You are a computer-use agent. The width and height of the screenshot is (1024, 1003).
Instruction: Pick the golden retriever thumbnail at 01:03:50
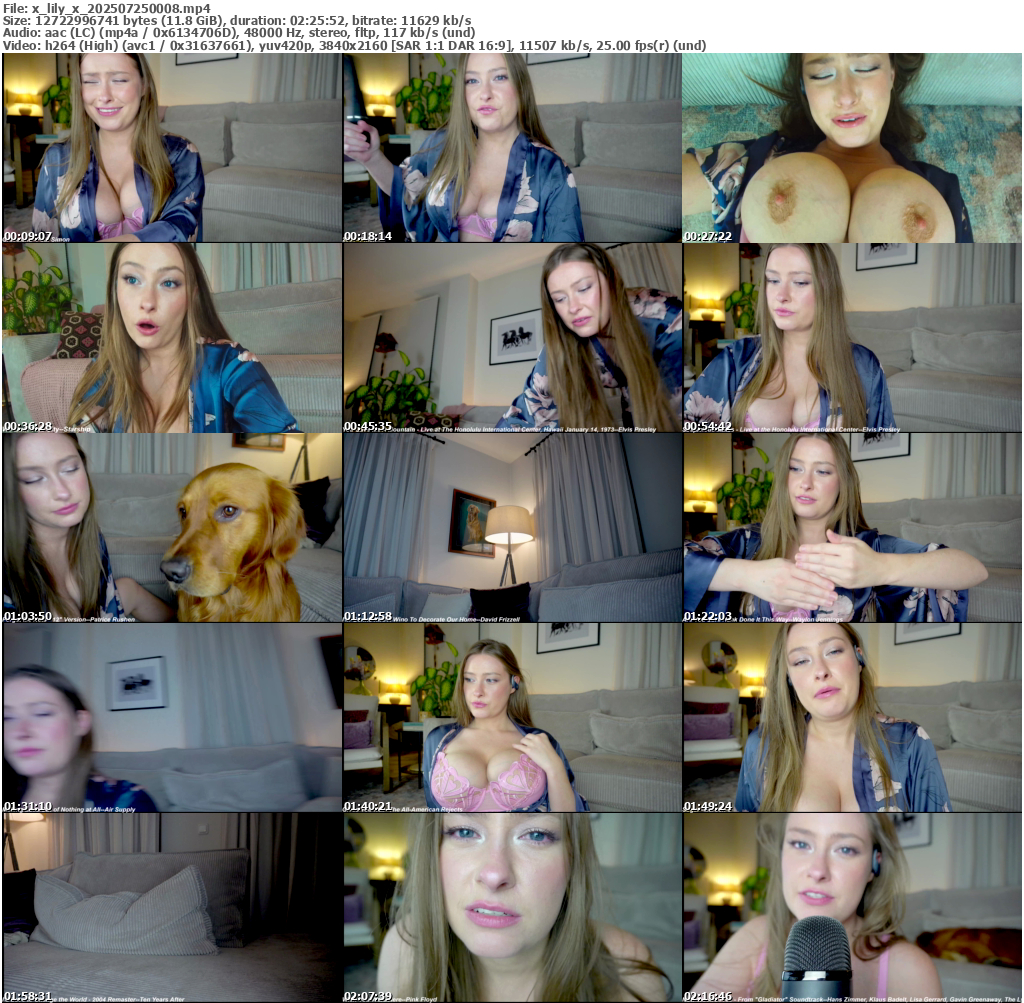(172, 528)
